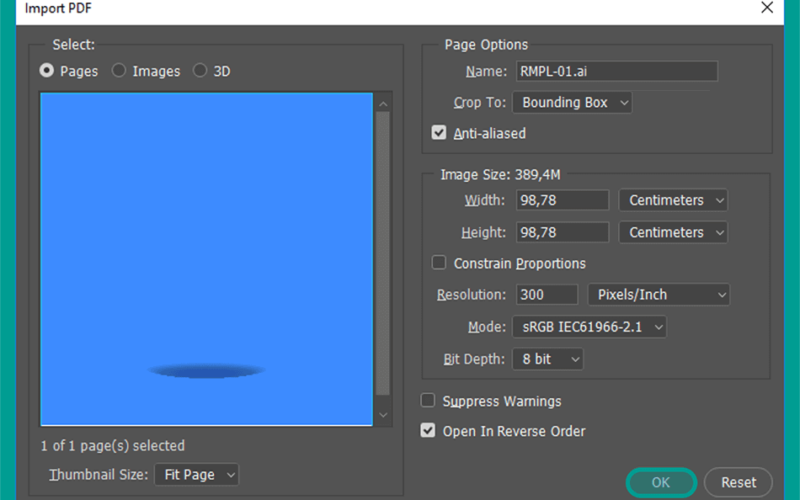
Task: Close the Import PDF dialog
Action: pyautogui.click(x=767, y=8)
